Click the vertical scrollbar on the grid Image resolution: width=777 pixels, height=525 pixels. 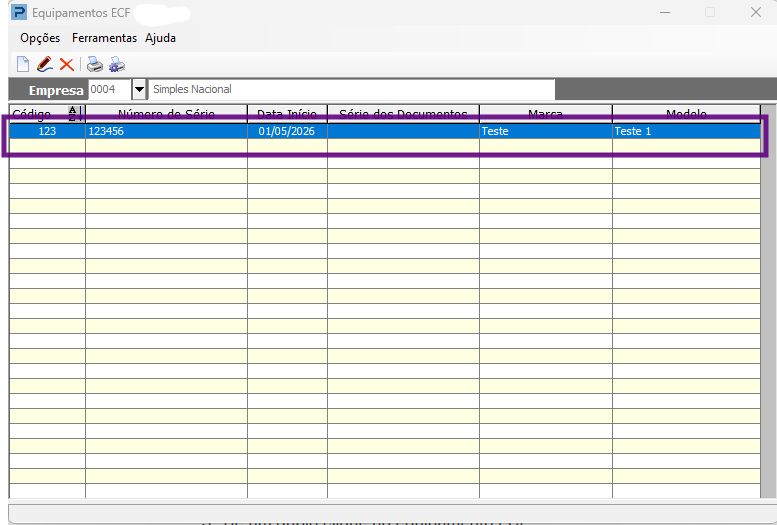click(x=768, y=301)
